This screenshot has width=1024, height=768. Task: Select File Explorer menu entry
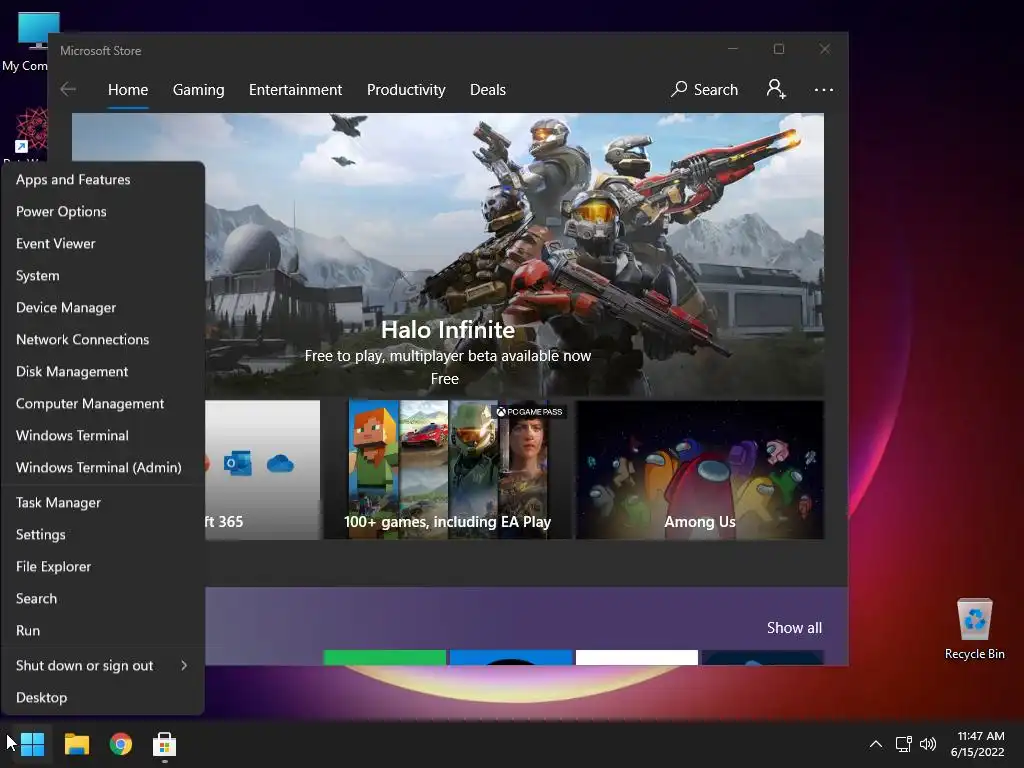click(103, 567)
